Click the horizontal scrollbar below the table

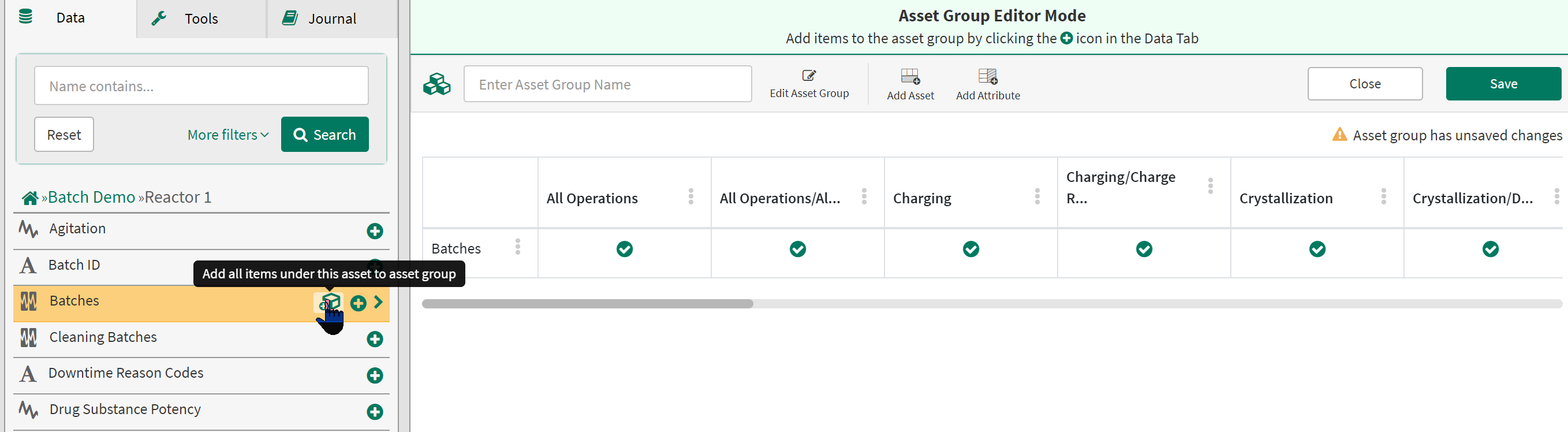click(587, 303)
